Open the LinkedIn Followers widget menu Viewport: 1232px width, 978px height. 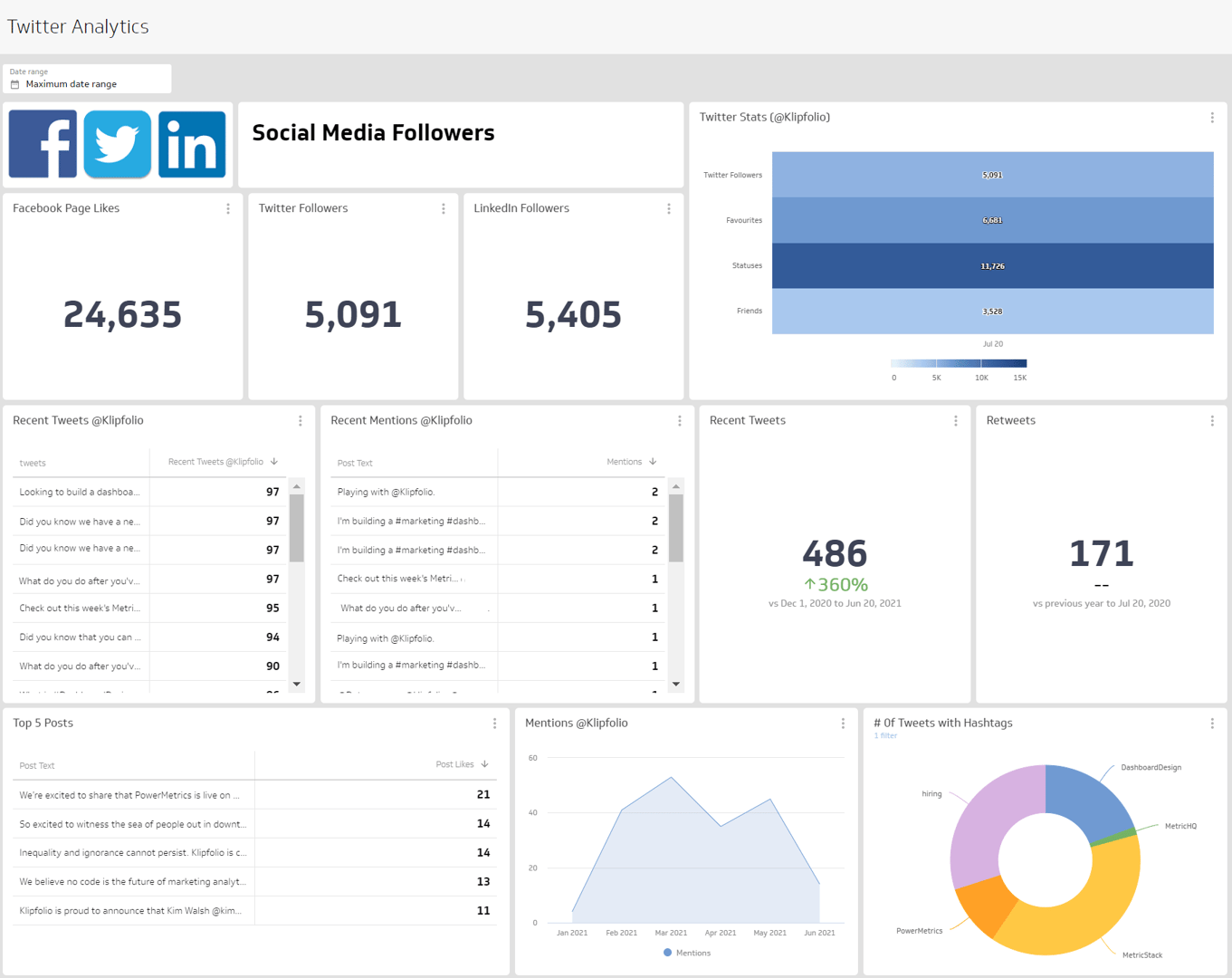click(668, 208)
